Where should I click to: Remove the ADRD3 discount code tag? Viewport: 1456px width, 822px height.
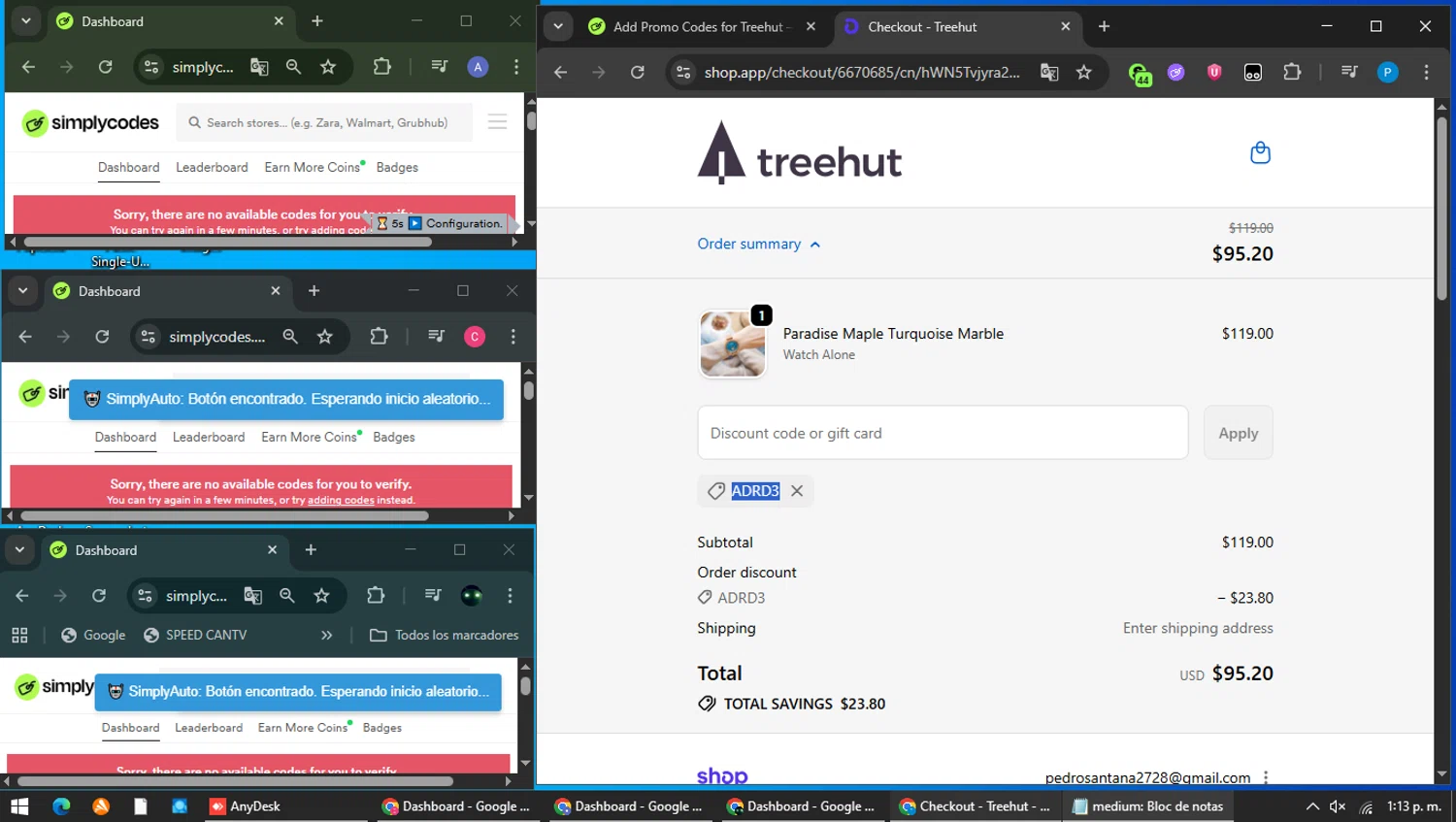tap(797, 491)
